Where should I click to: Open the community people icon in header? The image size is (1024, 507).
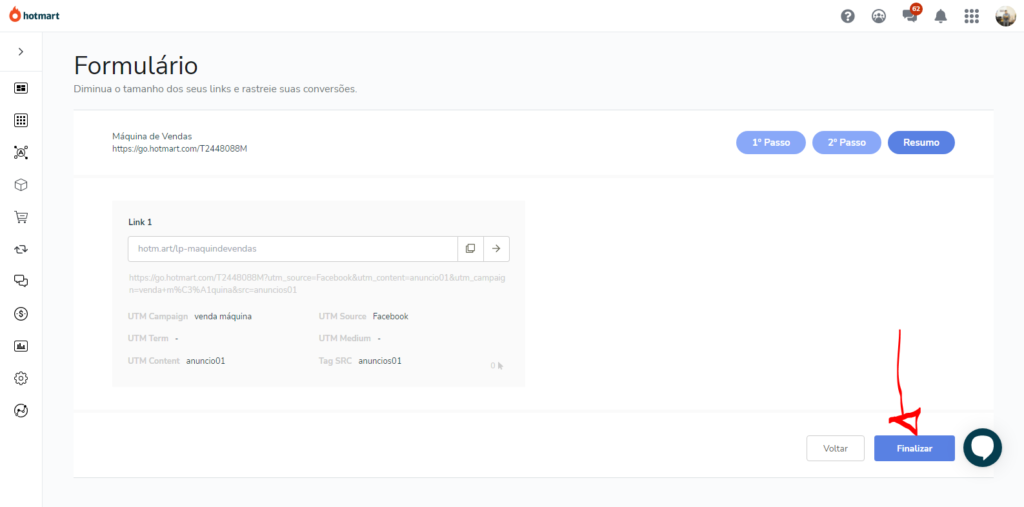tap(878, 16)
